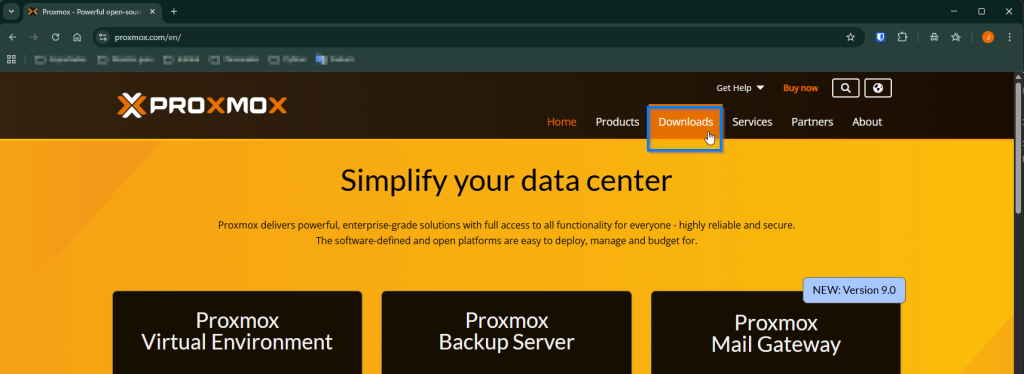This screenshot has width=1024, height=374.
Task: Expand the Get Help dropdown
Action: 740,88
